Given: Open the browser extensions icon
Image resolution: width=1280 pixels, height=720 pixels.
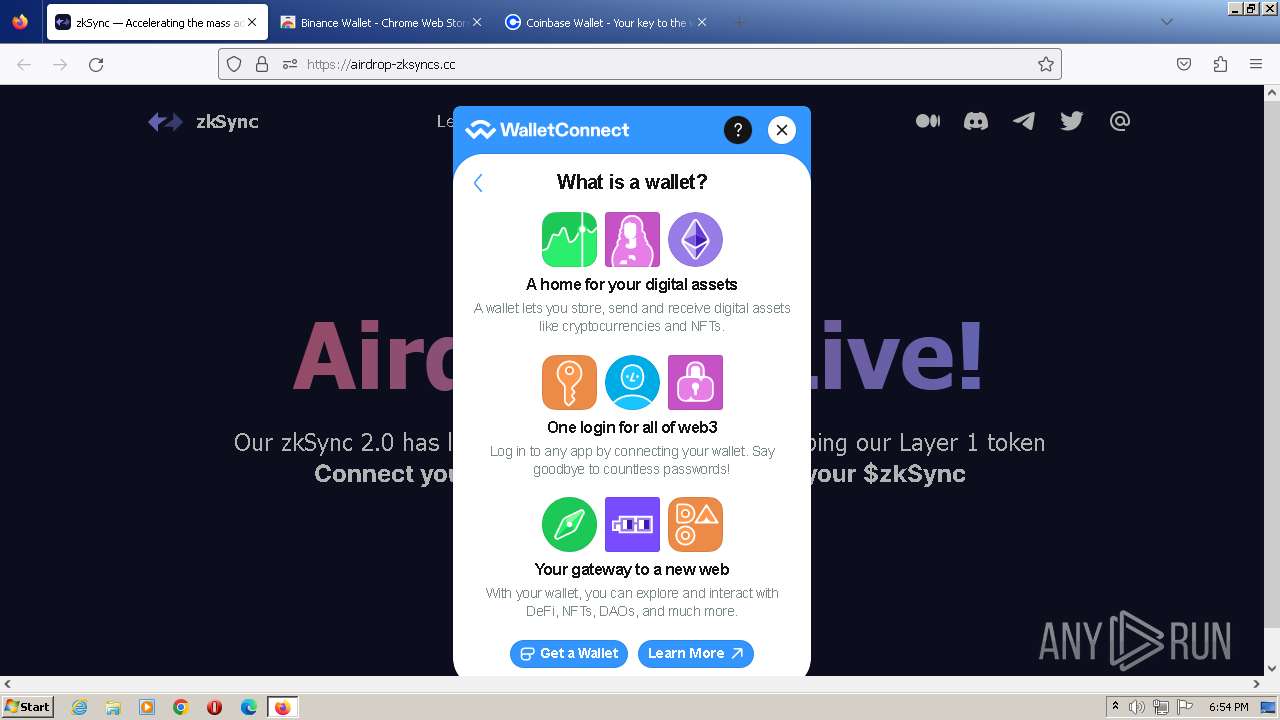Looking at the screenshot, I should 1220,64.
